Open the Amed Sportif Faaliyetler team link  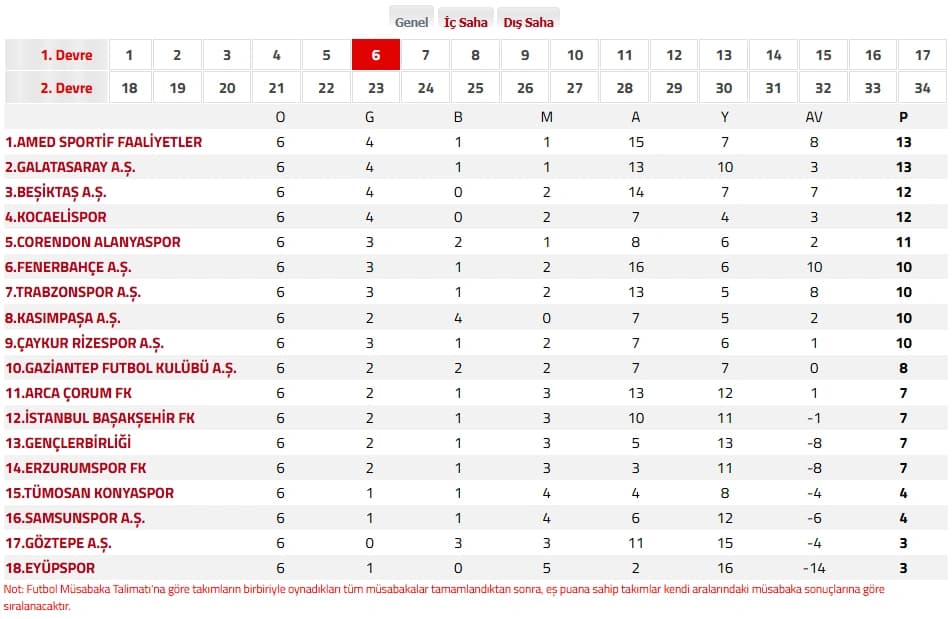(x=103, y=142)
